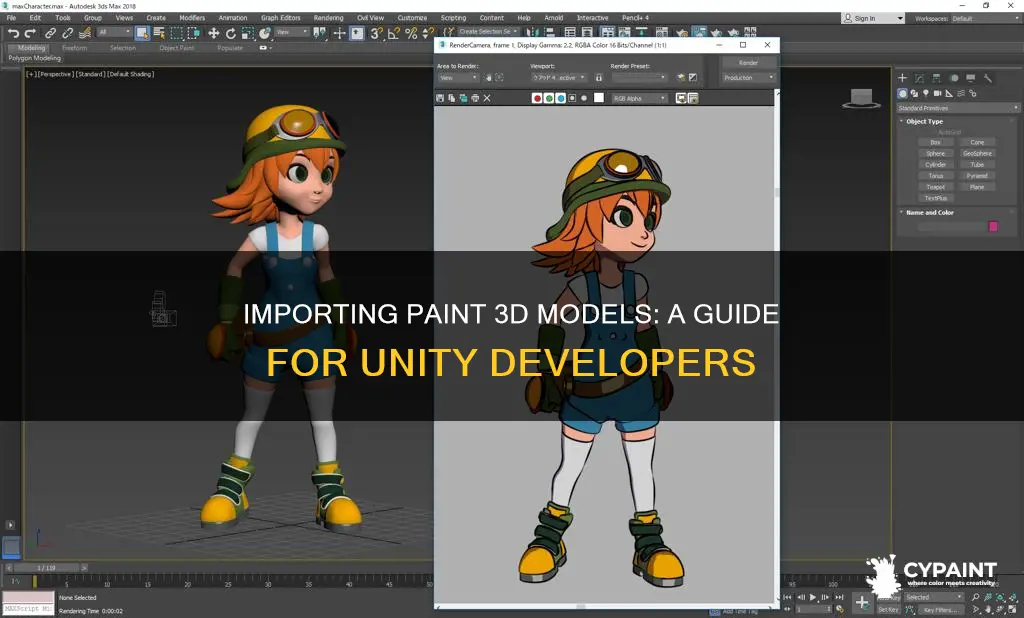Open the Utilities wrench tab in command panel
This screenshot has height=618, width=1024.
[988, 78]
